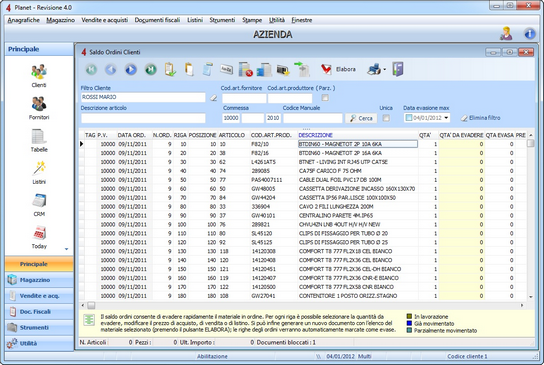Click blue building documents icon

[x=264, y=69]
